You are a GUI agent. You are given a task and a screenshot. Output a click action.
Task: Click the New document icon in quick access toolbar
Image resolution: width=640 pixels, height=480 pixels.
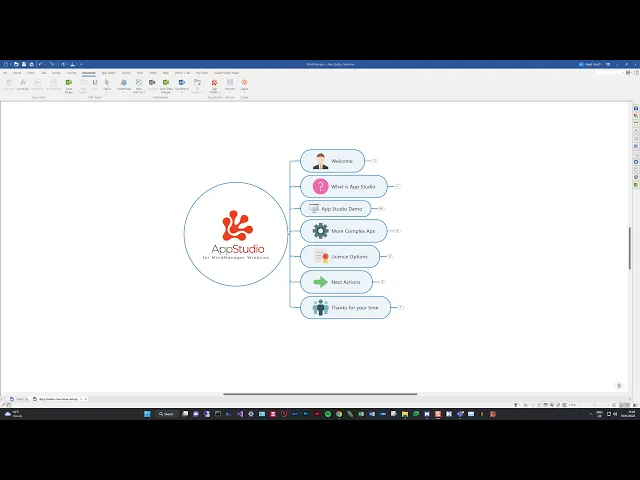[x=6, y=64]
